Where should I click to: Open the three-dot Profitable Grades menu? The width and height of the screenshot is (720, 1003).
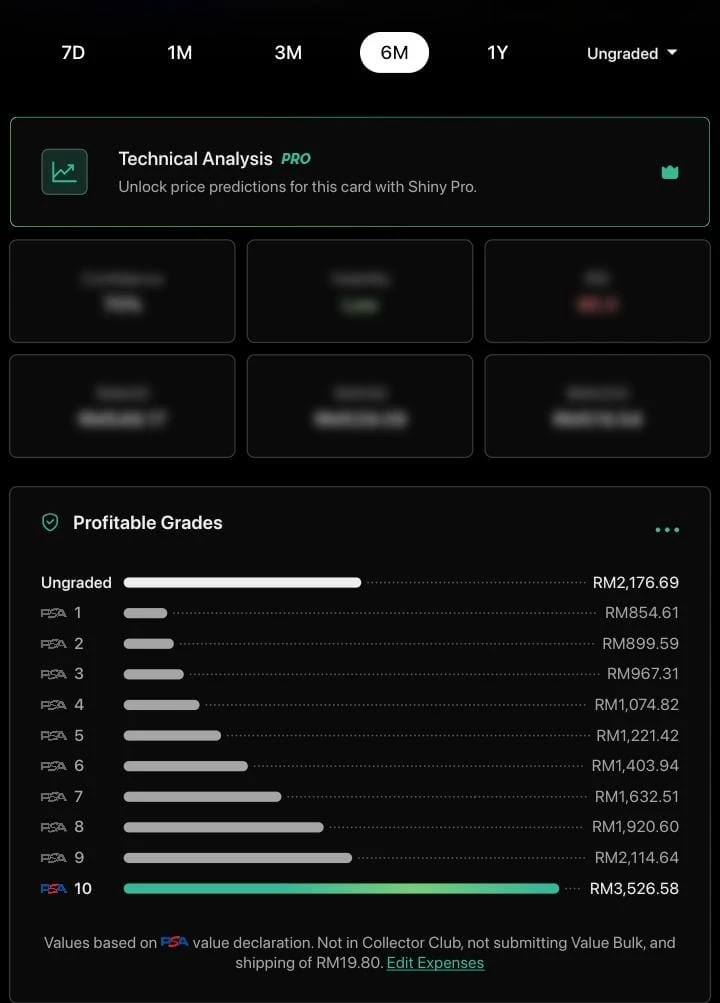(x=667, y=530)
